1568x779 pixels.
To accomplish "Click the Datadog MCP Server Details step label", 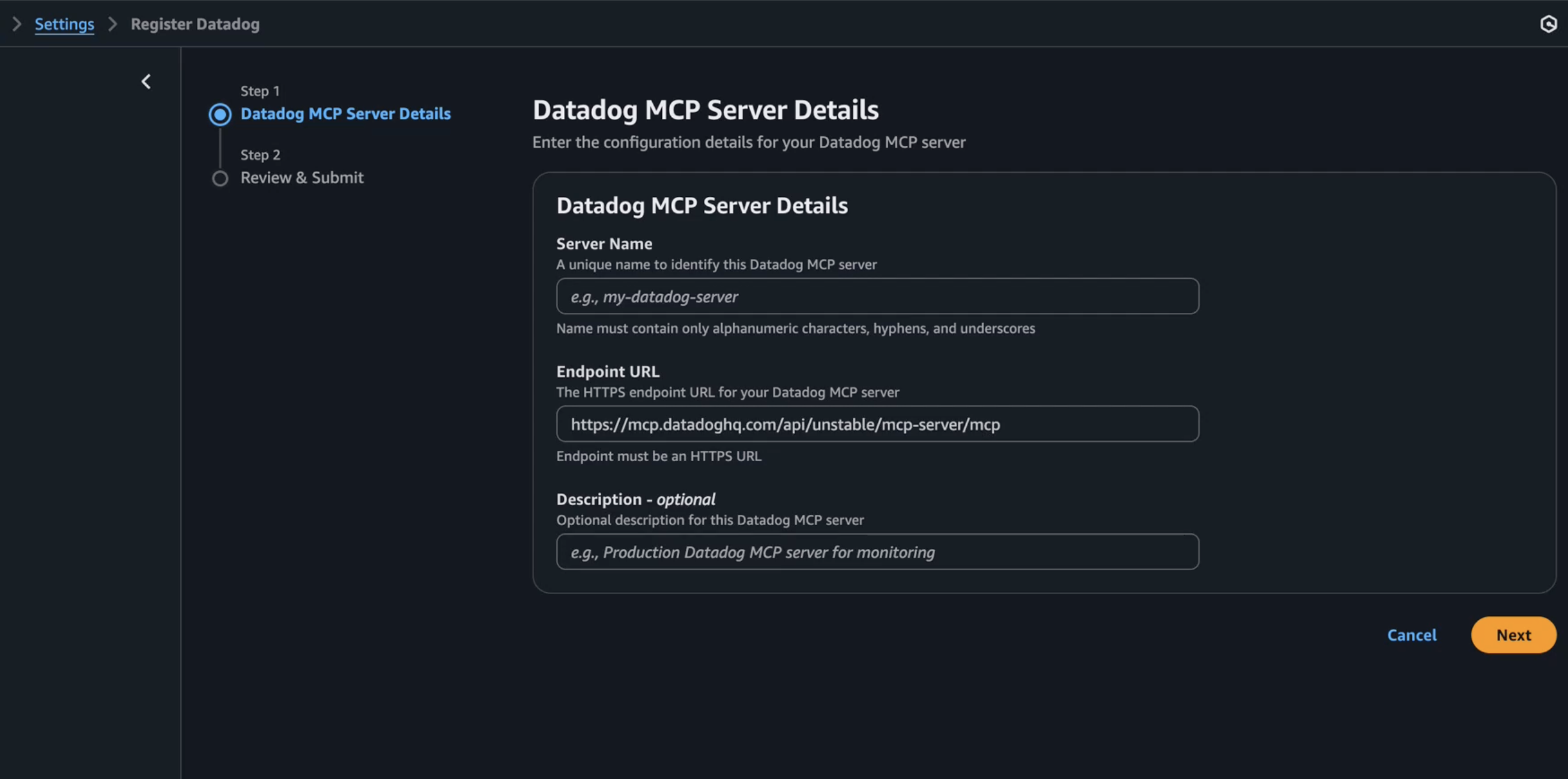I will pyautogui.click(x=345, y=113).
